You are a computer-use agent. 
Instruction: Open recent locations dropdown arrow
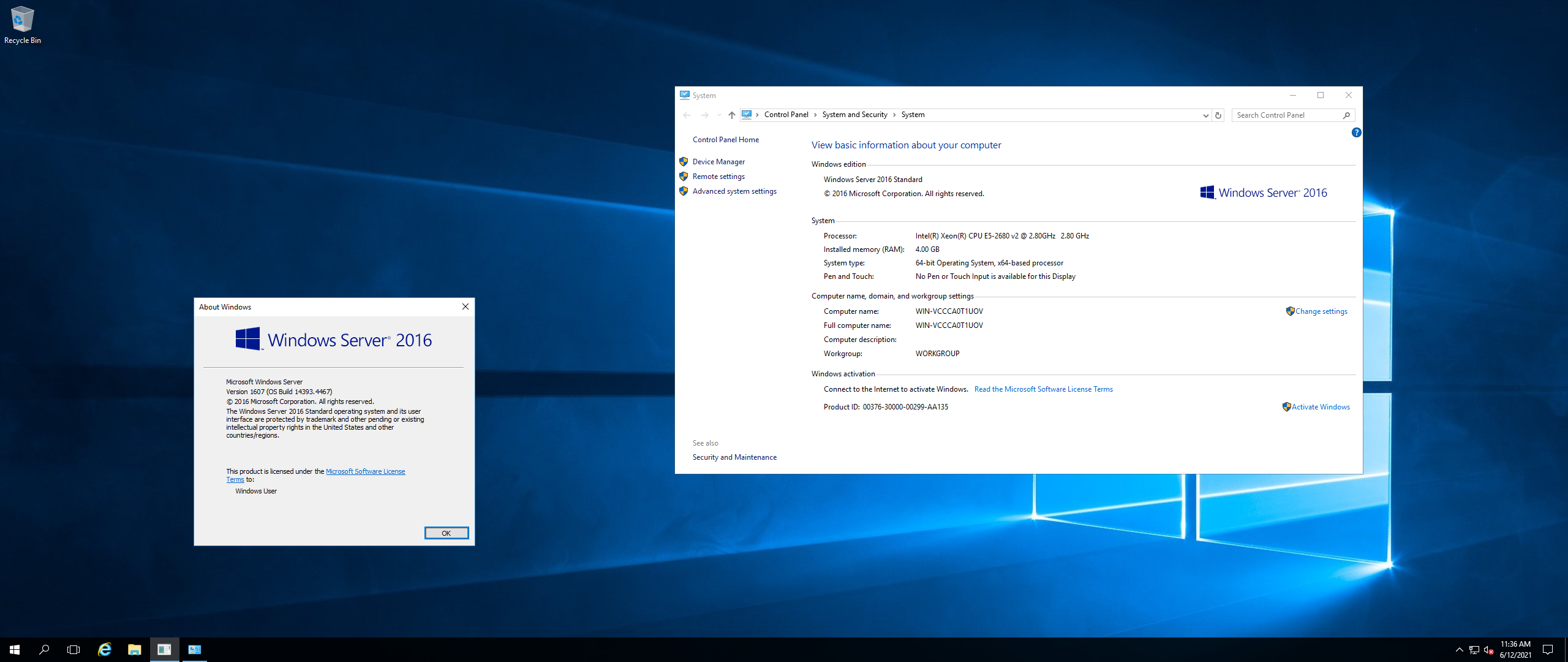[719, 115]
